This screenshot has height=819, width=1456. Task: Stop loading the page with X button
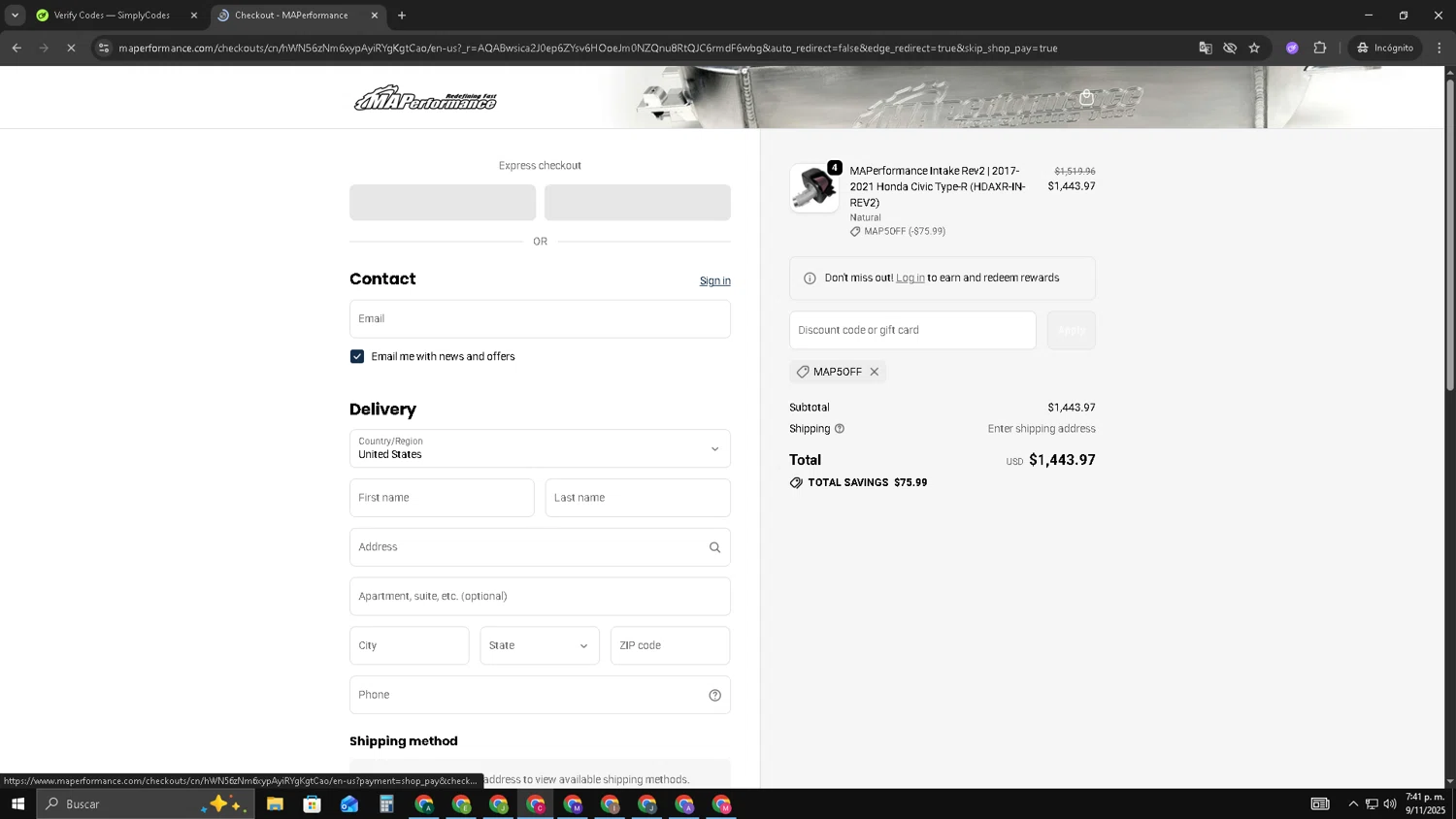(71, 48)
